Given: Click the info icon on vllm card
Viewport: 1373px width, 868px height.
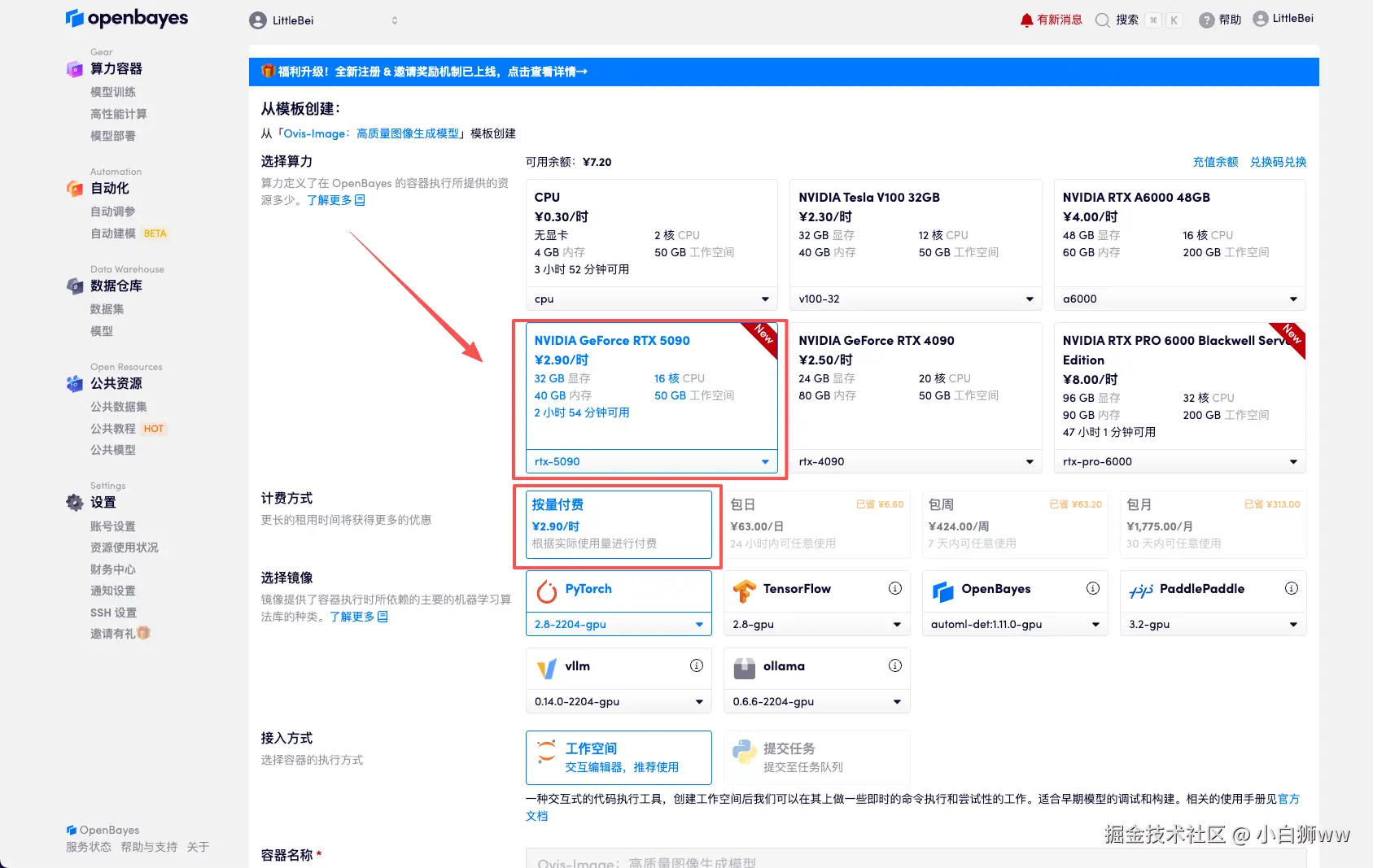Looking at the screenshot, I should tap(697, 665).
